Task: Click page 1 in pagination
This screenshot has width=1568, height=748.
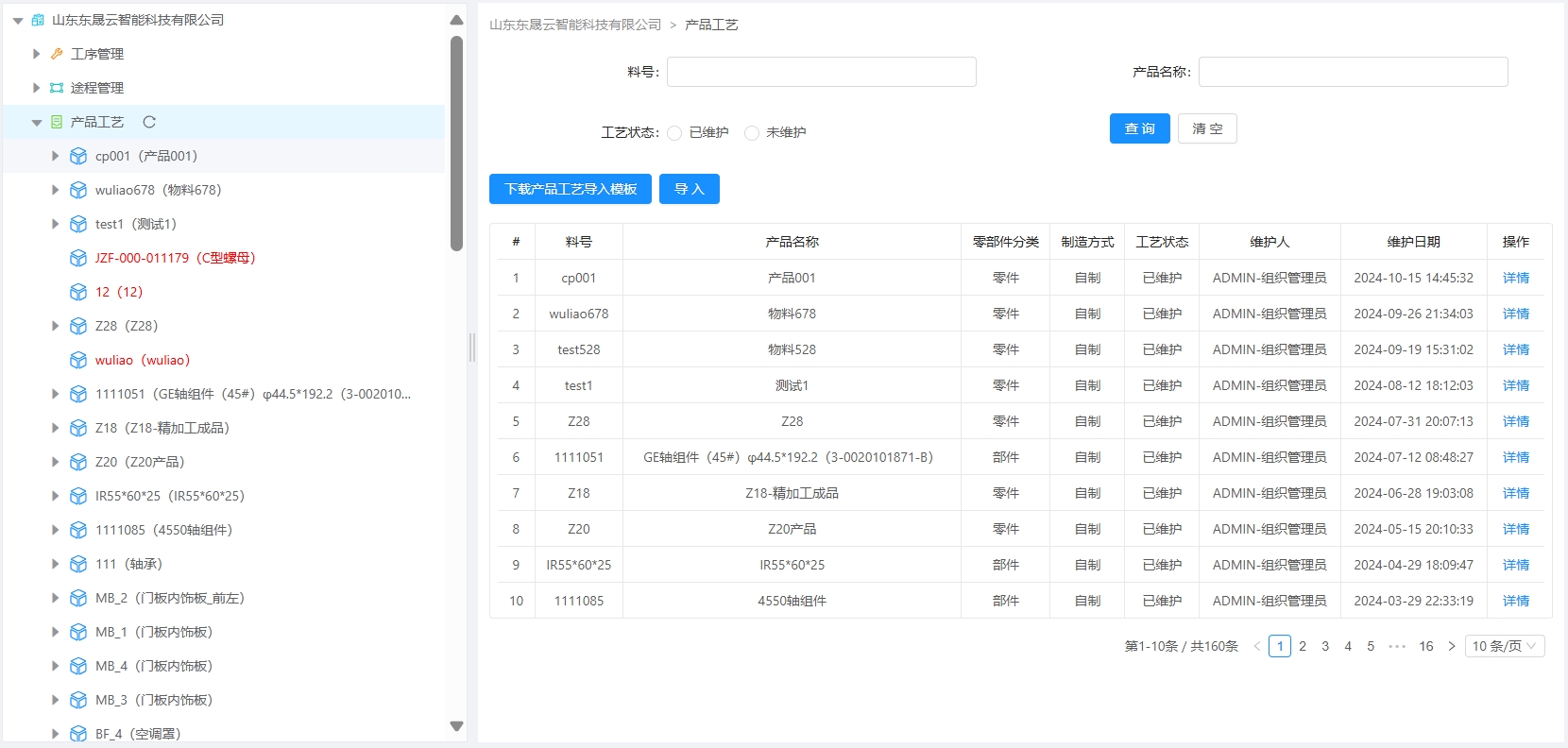Action: [x=1280, y=646]
